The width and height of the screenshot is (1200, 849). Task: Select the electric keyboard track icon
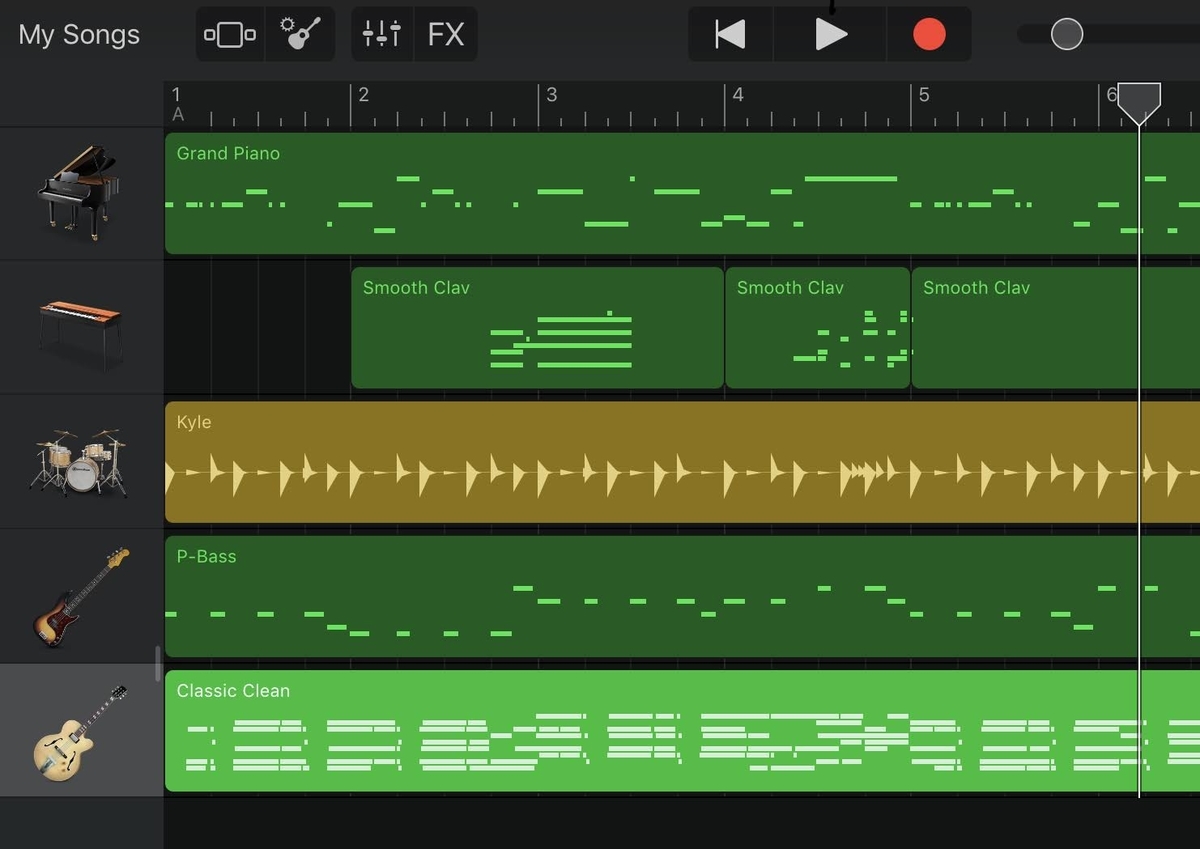tap(80, 325)
